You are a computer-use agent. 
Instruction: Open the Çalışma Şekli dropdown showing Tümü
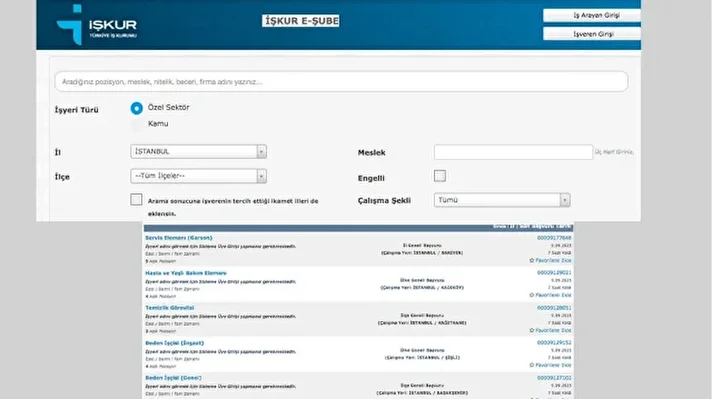[x=502, y=200]
